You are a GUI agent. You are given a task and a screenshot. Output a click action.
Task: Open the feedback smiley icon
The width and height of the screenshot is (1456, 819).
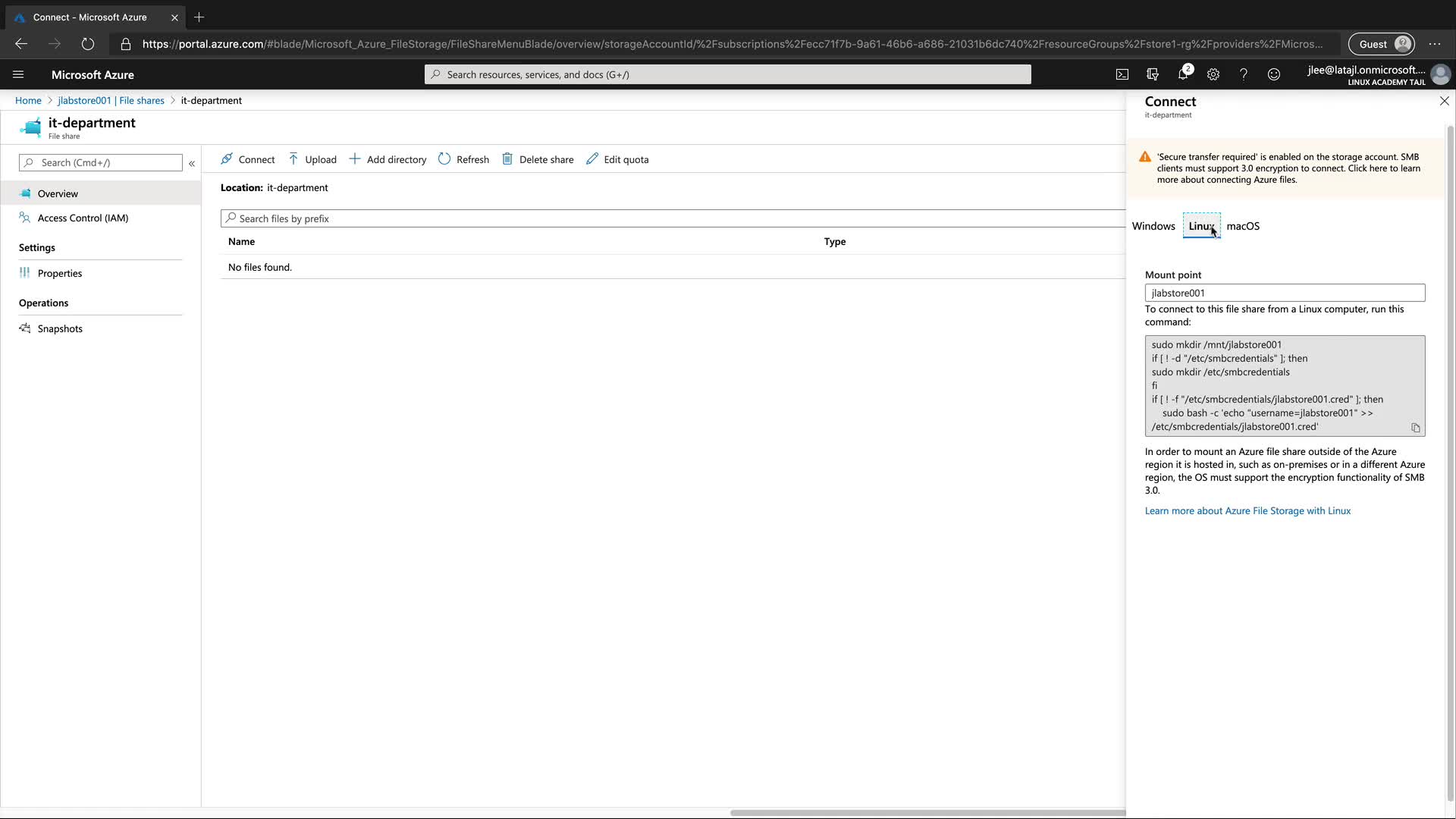click(x=1274, y=74)
